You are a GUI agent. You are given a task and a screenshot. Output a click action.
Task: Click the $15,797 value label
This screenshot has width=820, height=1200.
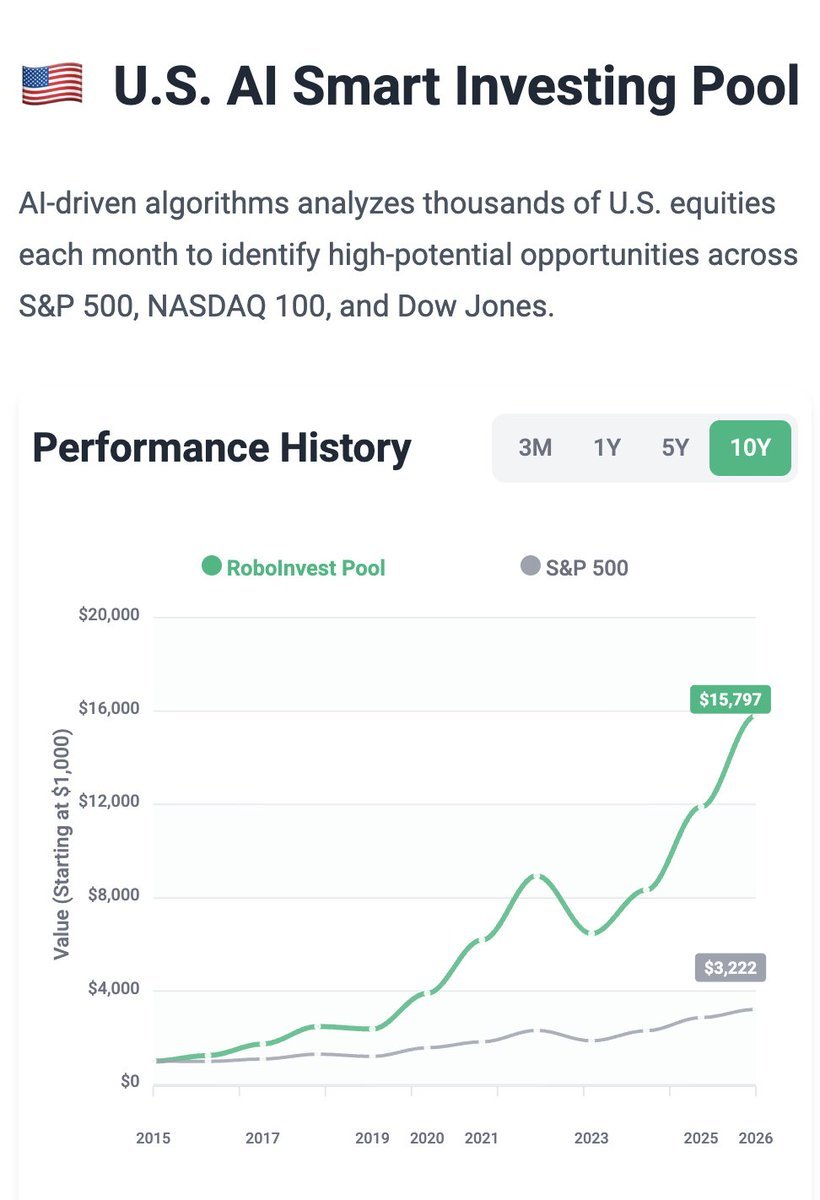(730, 699)
